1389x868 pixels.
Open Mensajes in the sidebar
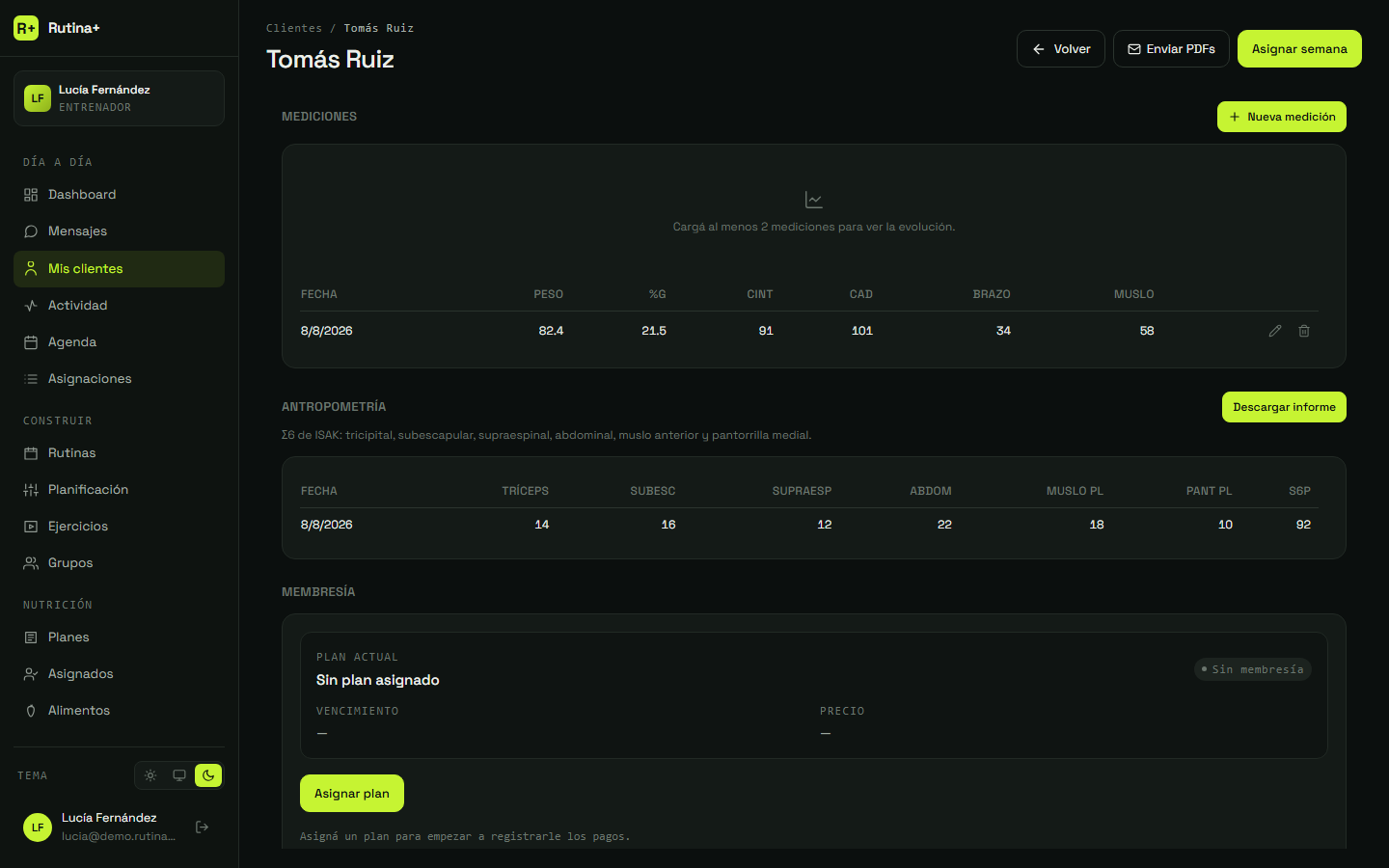coord(119,231)
